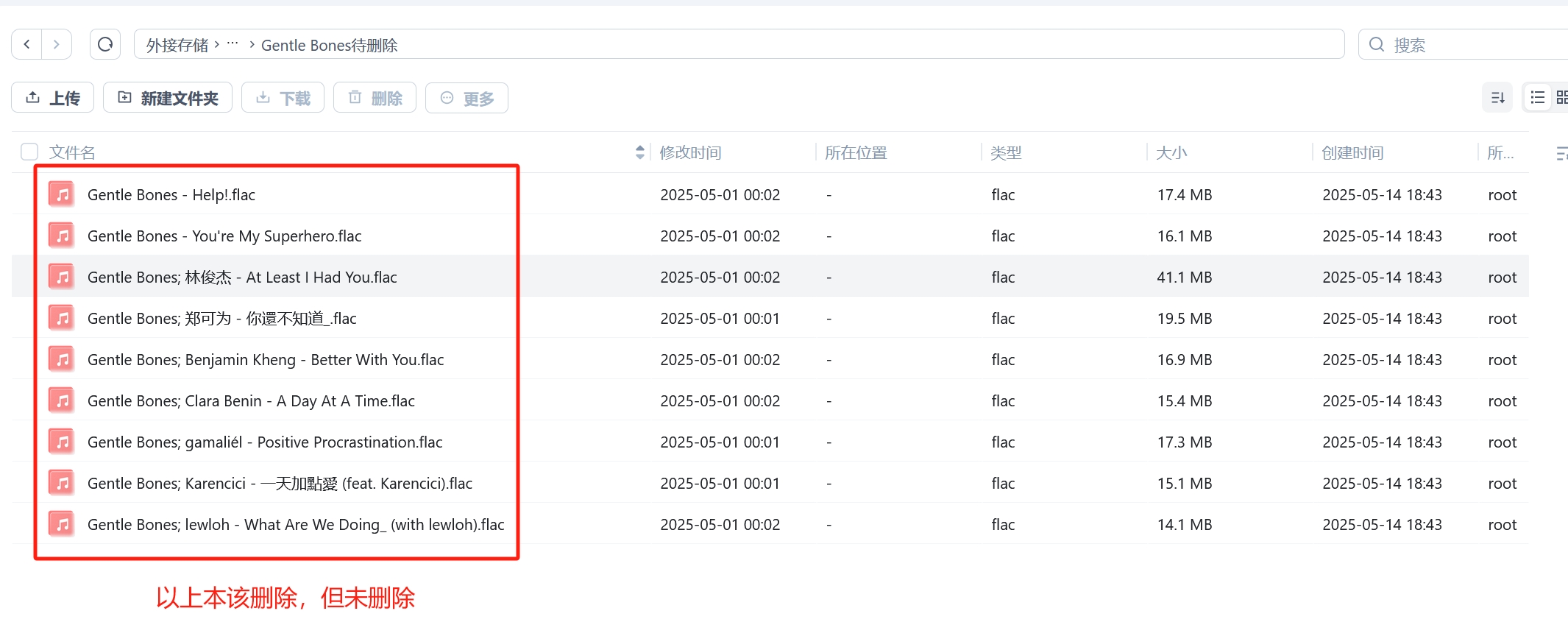Switch to grid view
This screenshot has width=1568, height=636.
coord(1561,98)
